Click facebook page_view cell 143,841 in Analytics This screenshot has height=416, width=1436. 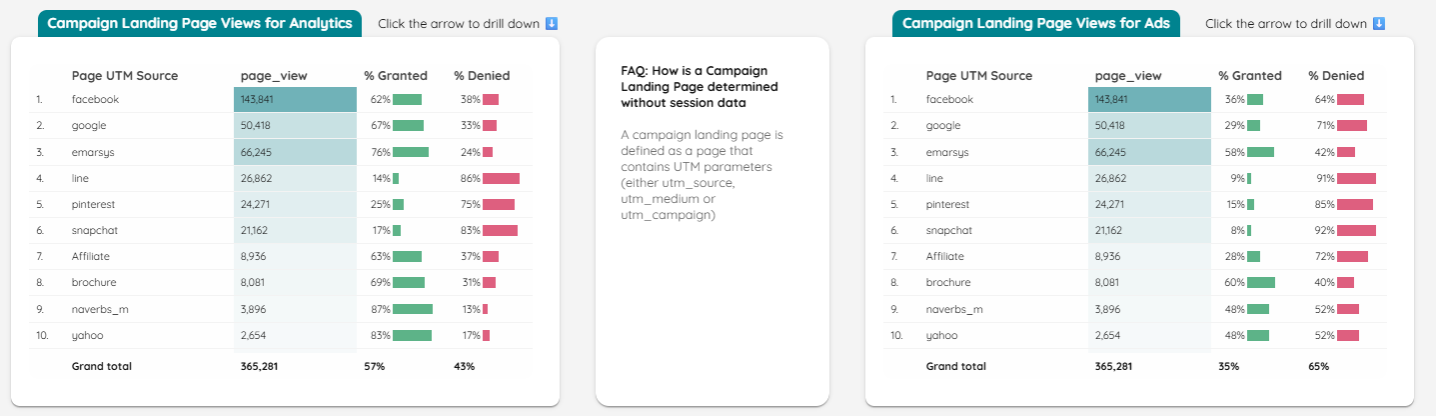(x=295, y=99)
